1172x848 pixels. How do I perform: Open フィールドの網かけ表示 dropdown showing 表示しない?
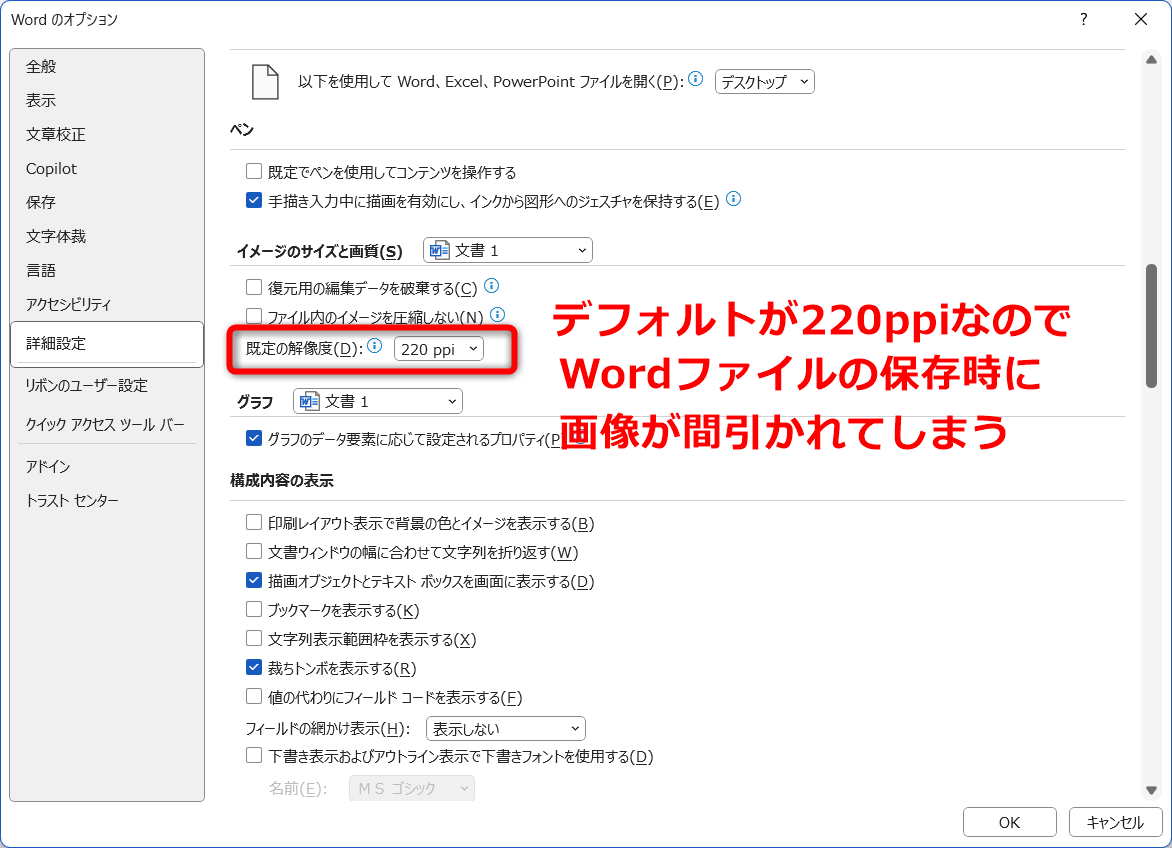pyautogui.click(x=506, y=728)
